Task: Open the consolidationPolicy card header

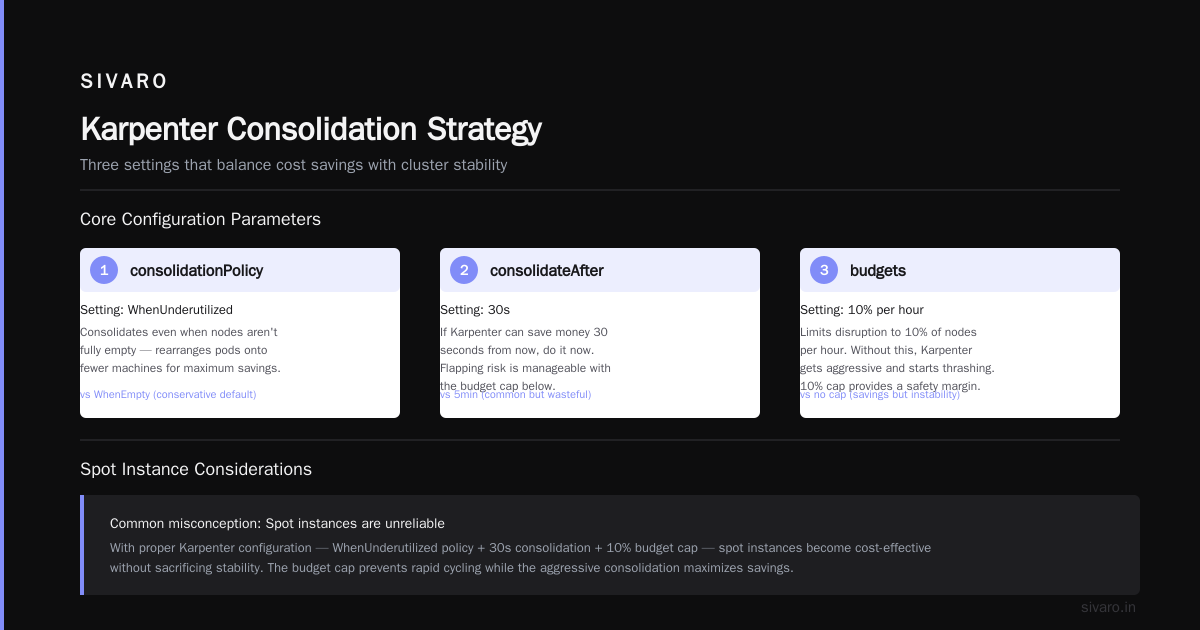Action: pyautogui.click(x=240, y=270)
